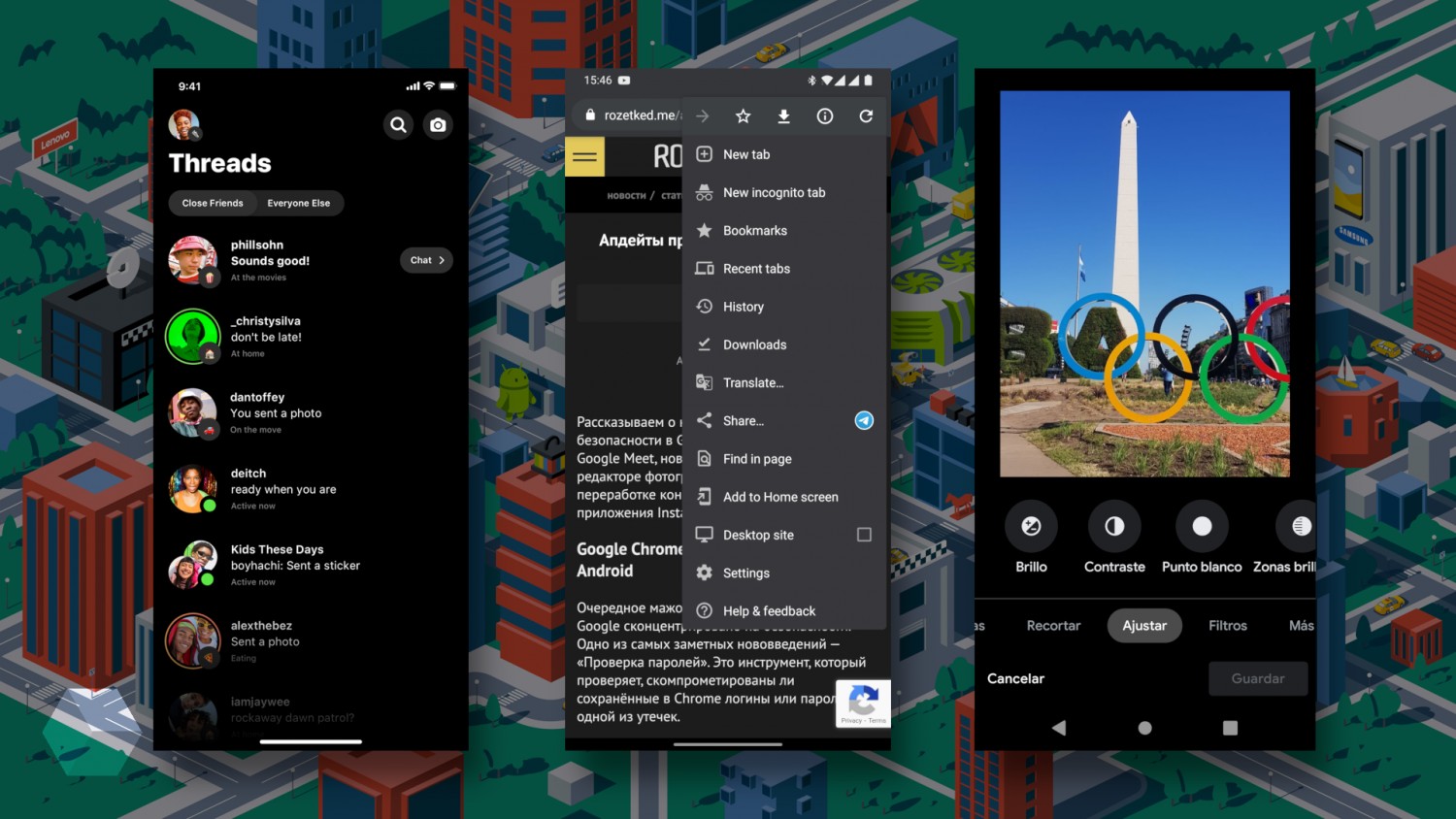Open the Kids These Days group thread
Screen dimensions: 1456x819
311,566
